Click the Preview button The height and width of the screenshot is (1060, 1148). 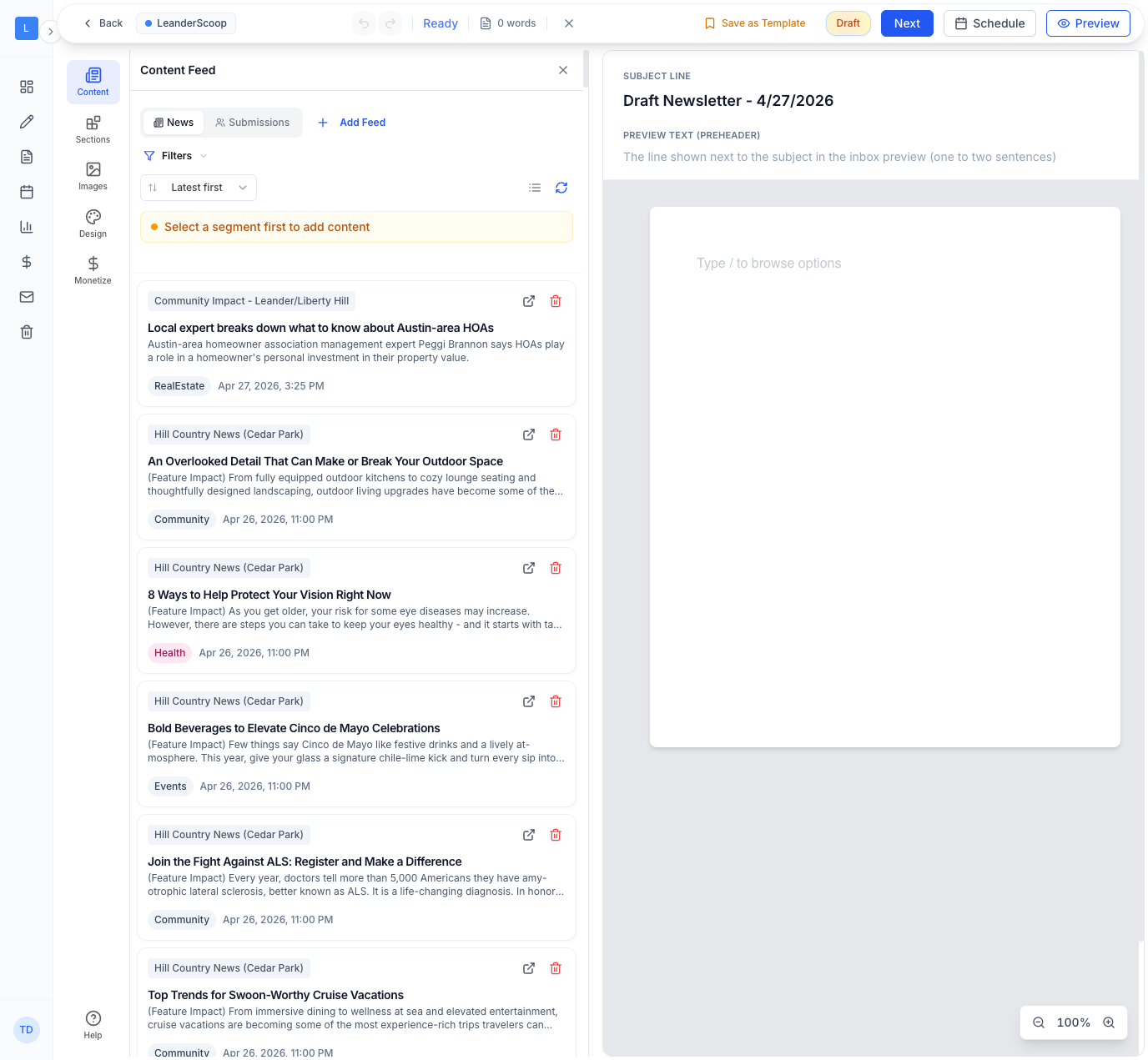1088,23
